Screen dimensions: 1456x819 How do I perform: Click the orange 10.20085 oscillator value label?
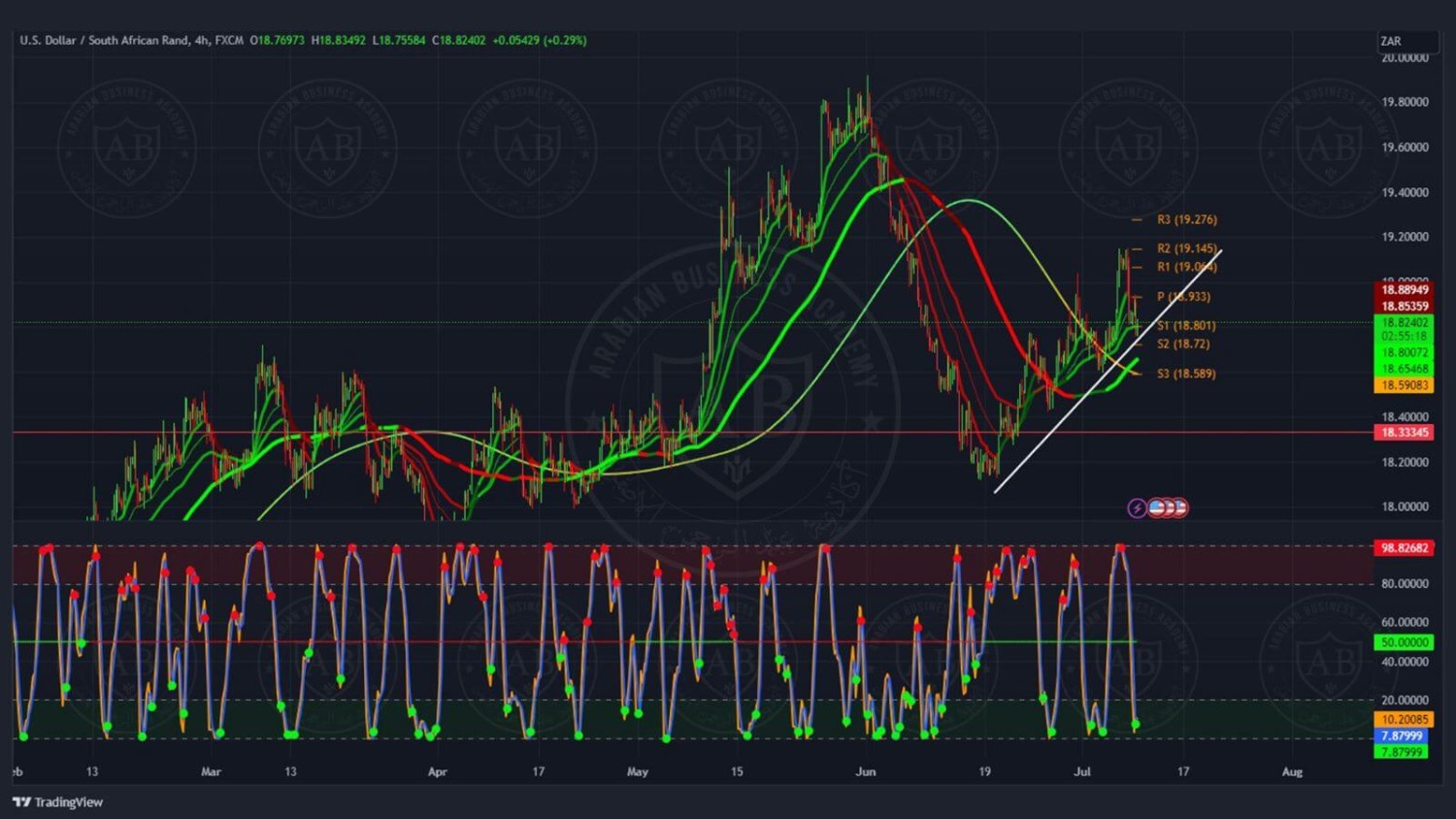tap(1404, 719)
